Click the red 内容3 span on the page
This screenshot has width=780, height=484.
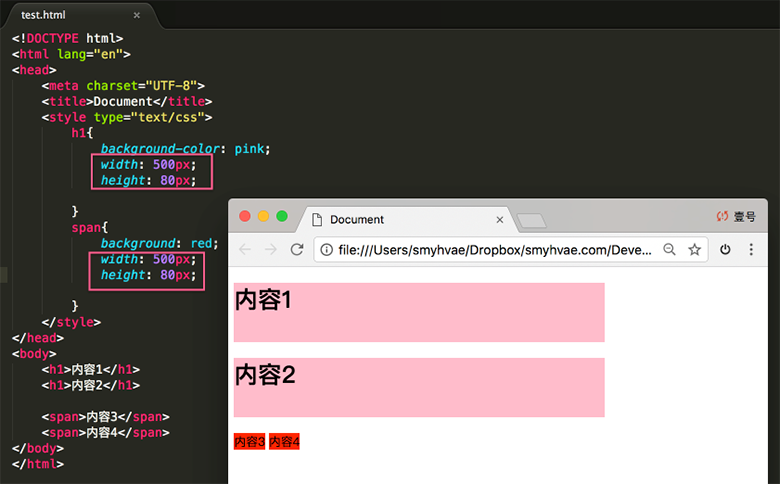click(x=249, y=441)
